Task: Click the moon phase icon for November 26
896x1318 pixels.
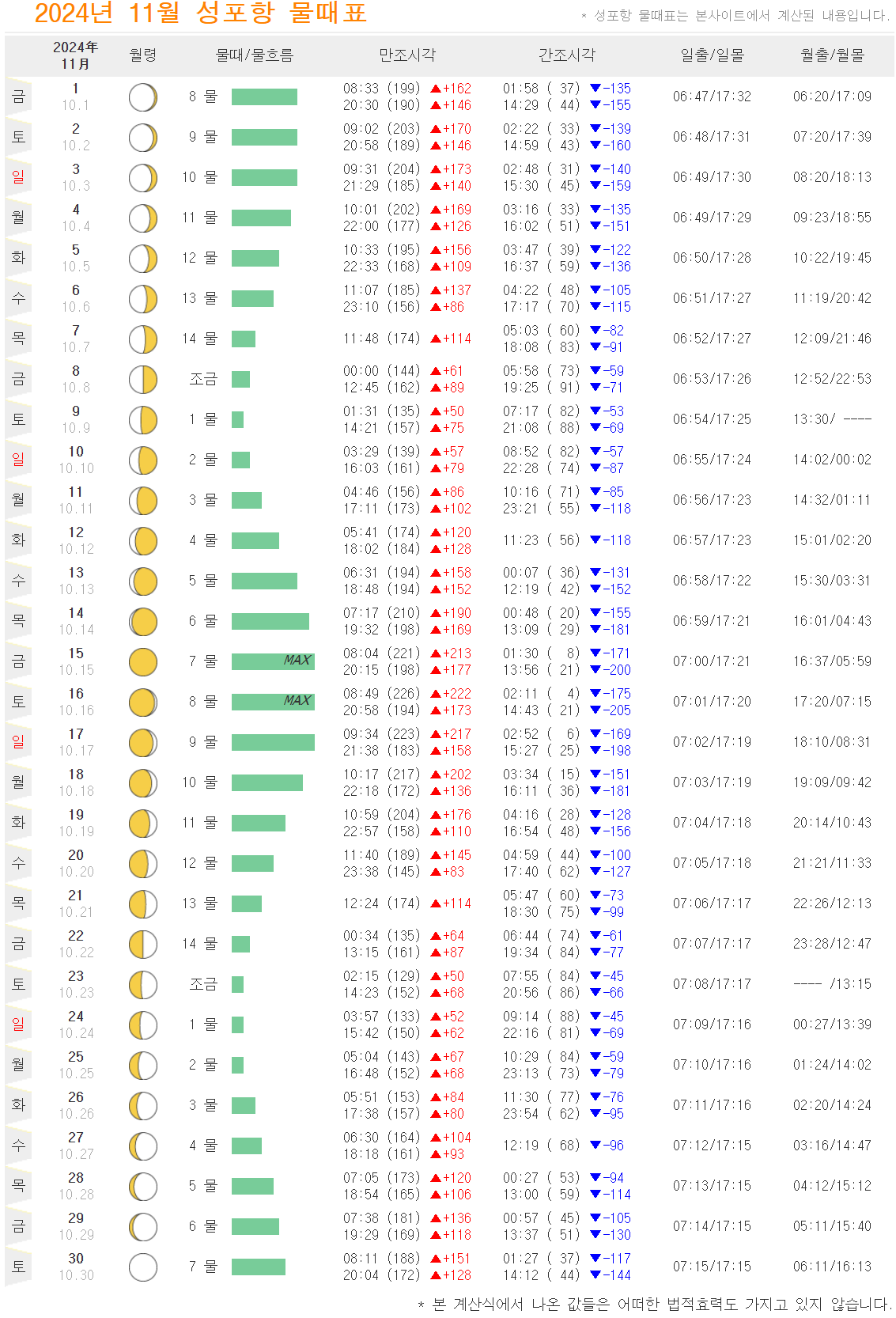Action: tap(143, 1106)
